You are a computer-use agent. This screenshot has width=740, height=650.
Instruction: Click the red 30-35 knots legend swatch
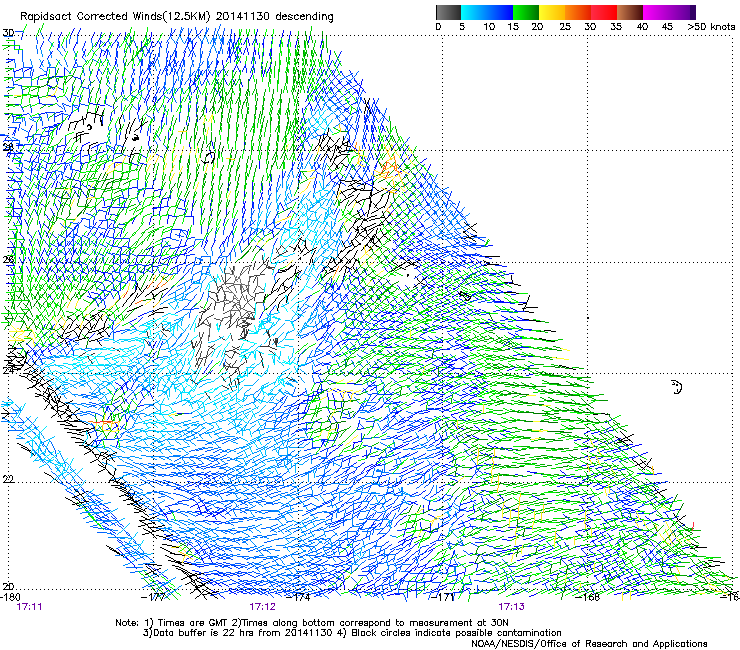604,12
